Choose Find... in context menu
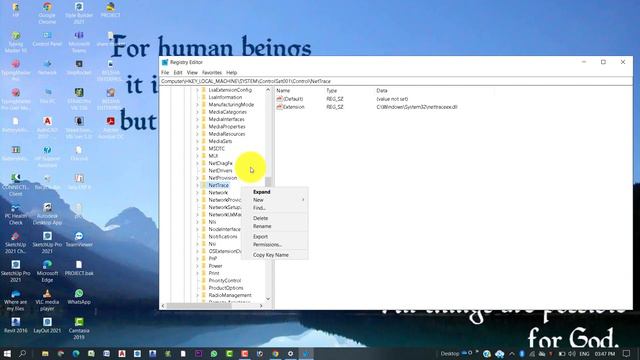 (274, 208)
